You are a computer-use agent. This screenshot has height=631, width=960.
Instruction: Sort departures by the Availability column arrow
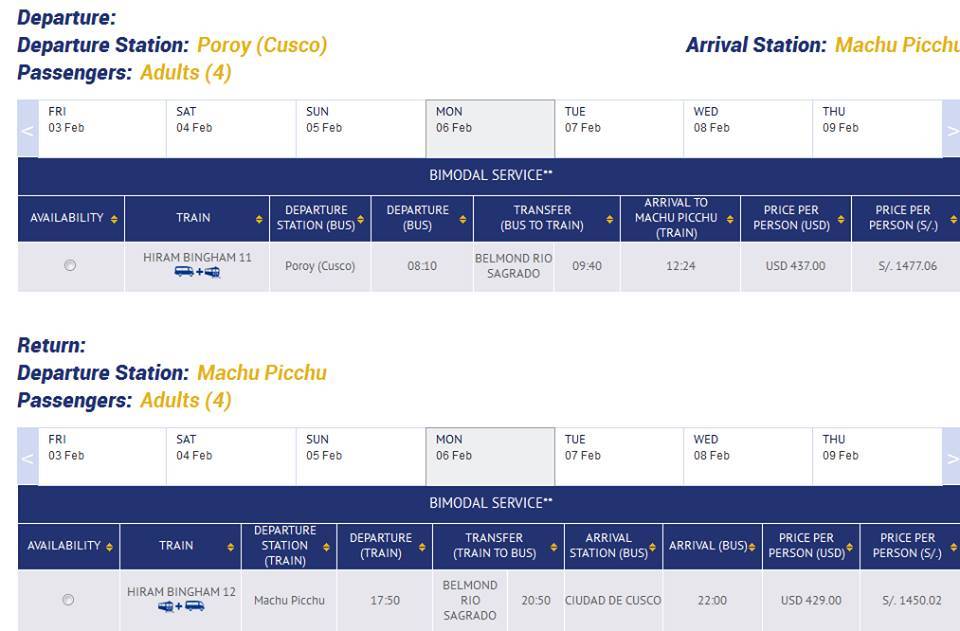pos(114,218)
